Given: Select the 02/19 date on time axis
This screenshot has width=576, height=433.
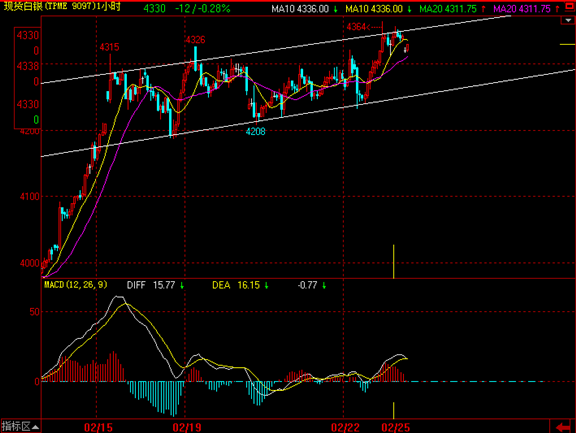Looking at the screenshot, I should point(187,427).
